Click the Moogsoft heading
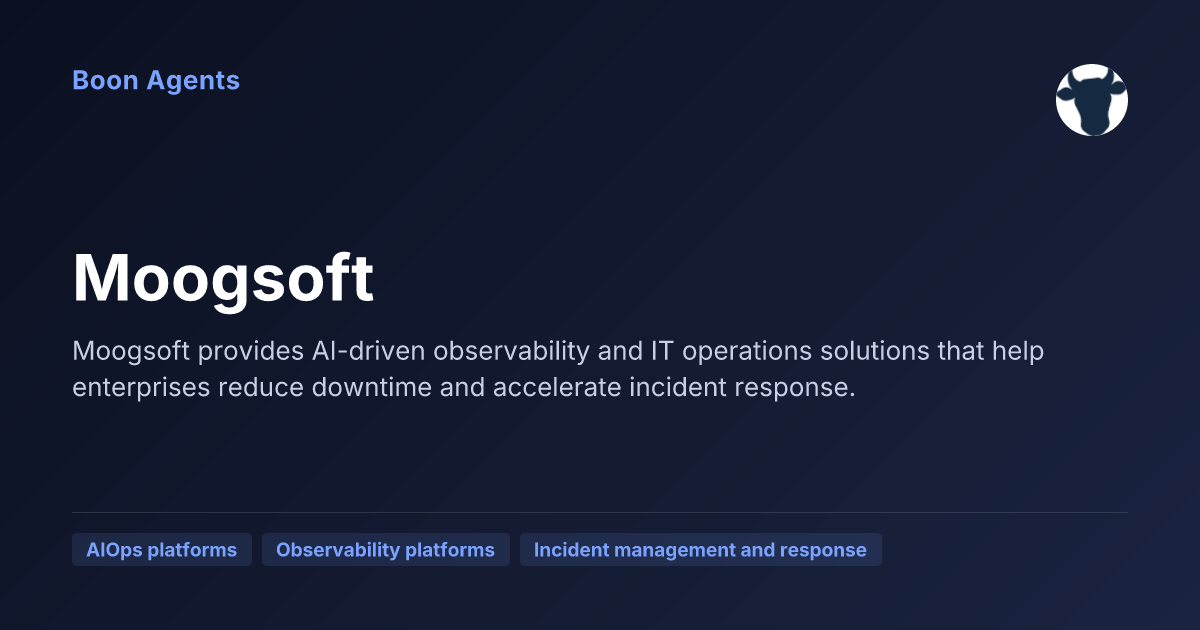Screen dimensions: 1200x630 point(223,279)
